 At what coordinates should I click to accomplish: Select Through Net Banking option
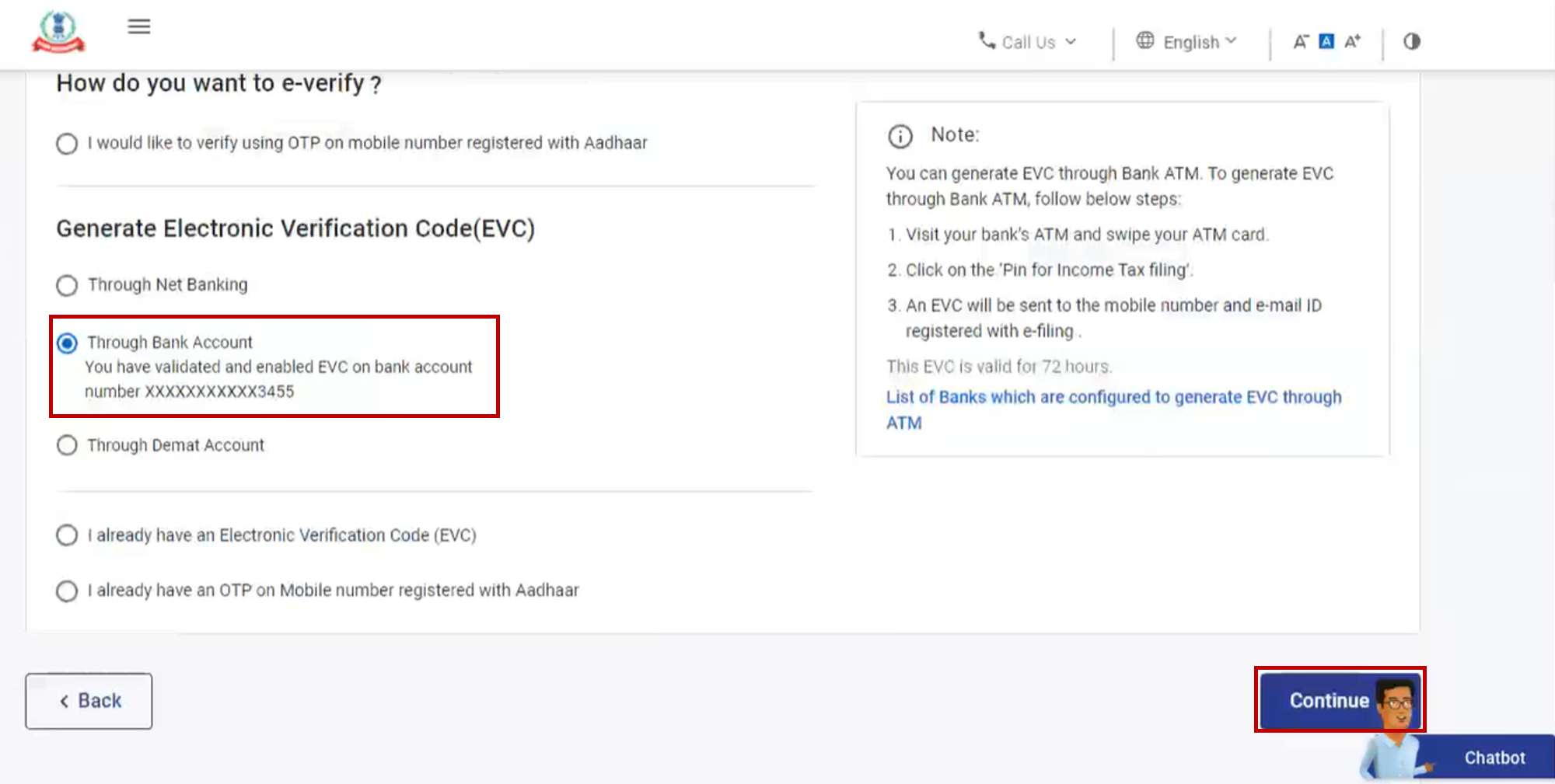click(67, 285)
